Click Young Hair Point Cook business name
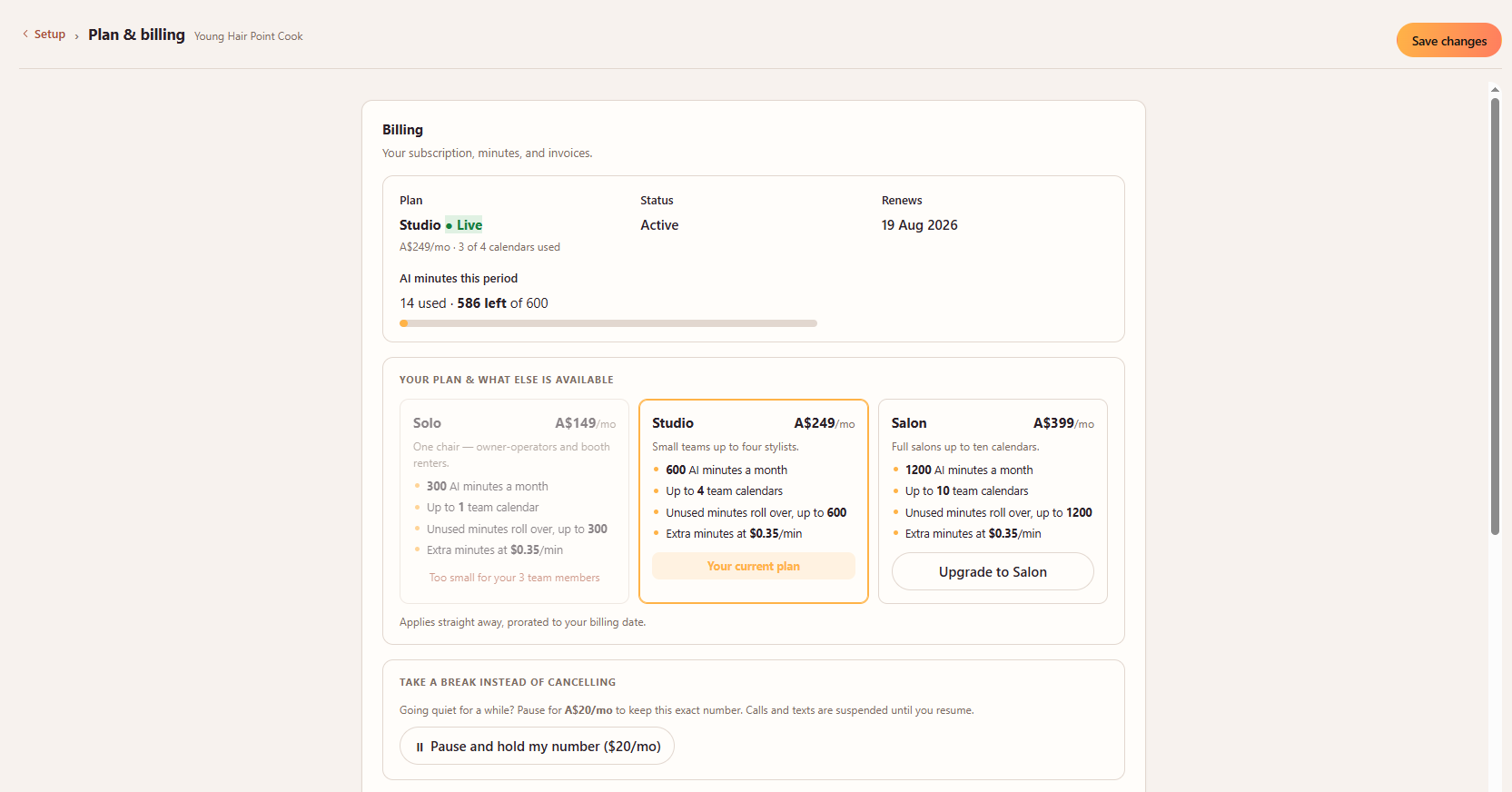 pyautogui.click(x=248, y=36)
